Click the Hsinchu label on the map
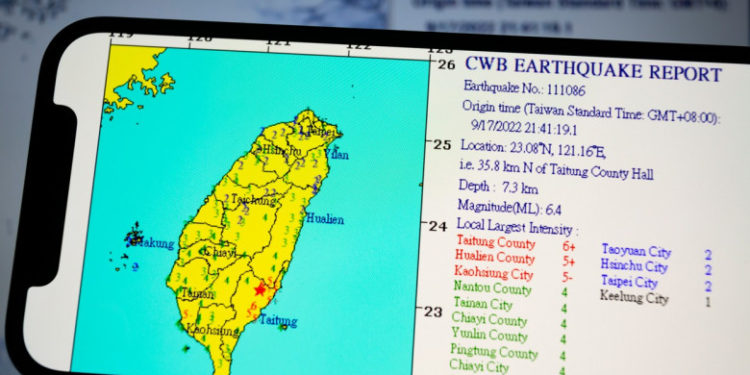The width and height of the screenshot is (750, 375). tap(282, 151)
